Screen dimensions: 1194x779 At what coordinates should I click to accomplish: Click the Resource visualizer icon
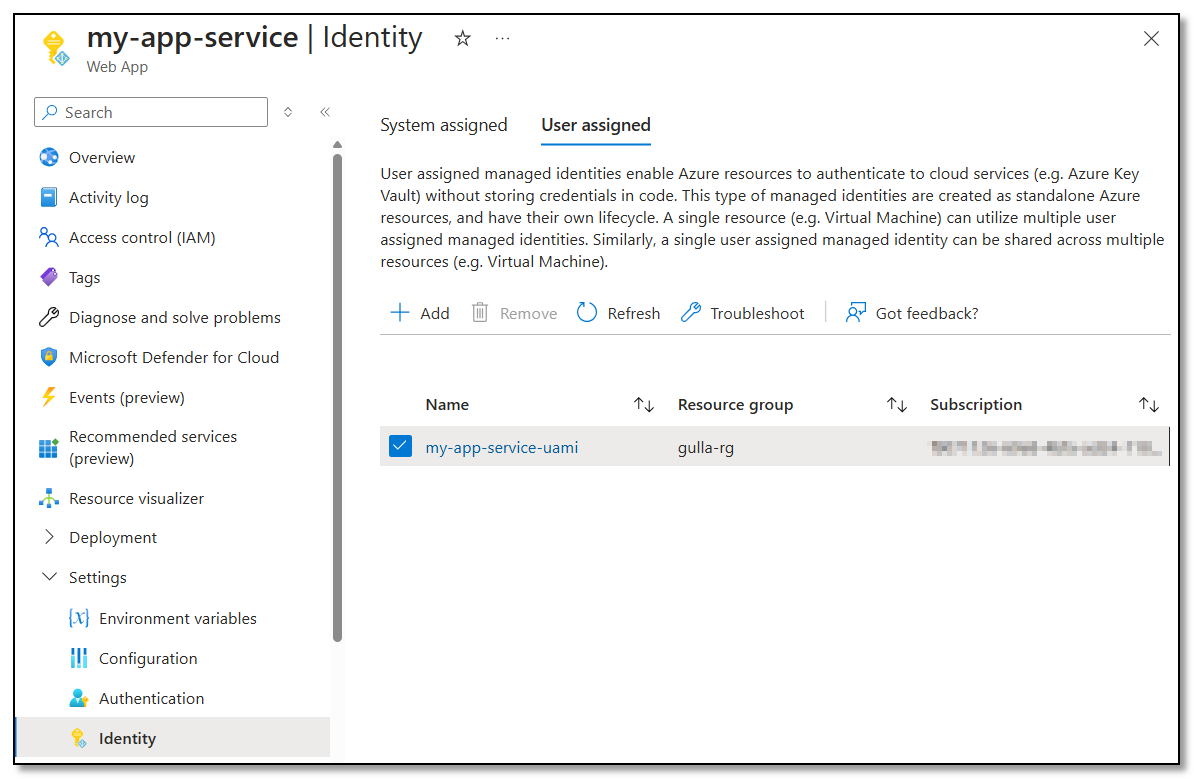(49, 498)
